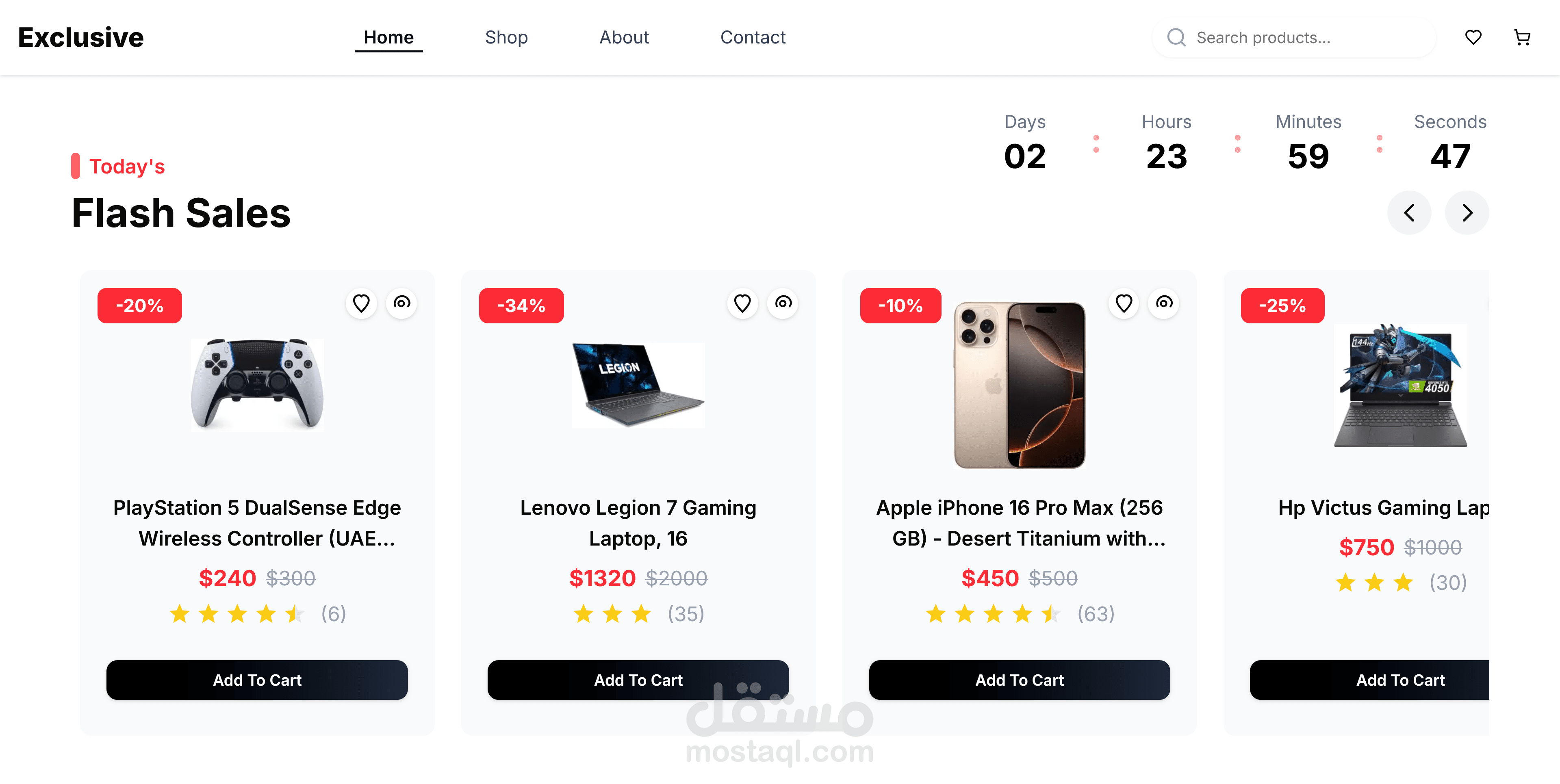This screenshot has width=1560, height=784.
Task: Add iPhone 16 Pro Max to cart
Action: click(1019, 680)
